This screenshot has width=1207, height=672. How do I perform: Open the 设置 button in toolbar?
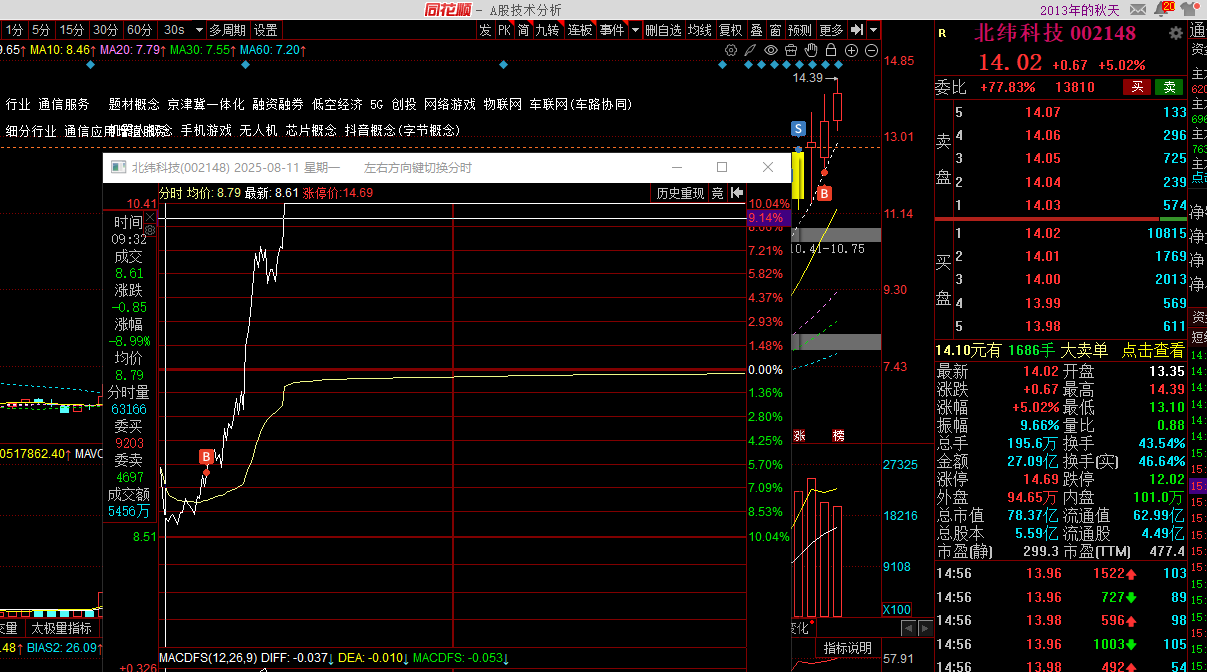(x=265, y=30)
